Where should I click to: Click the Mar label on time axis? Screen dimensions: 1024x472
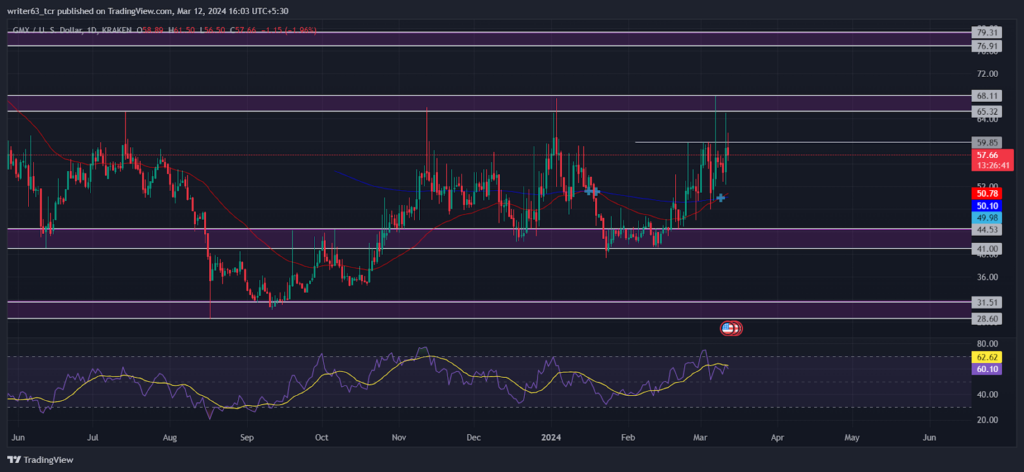pos(701,437)
